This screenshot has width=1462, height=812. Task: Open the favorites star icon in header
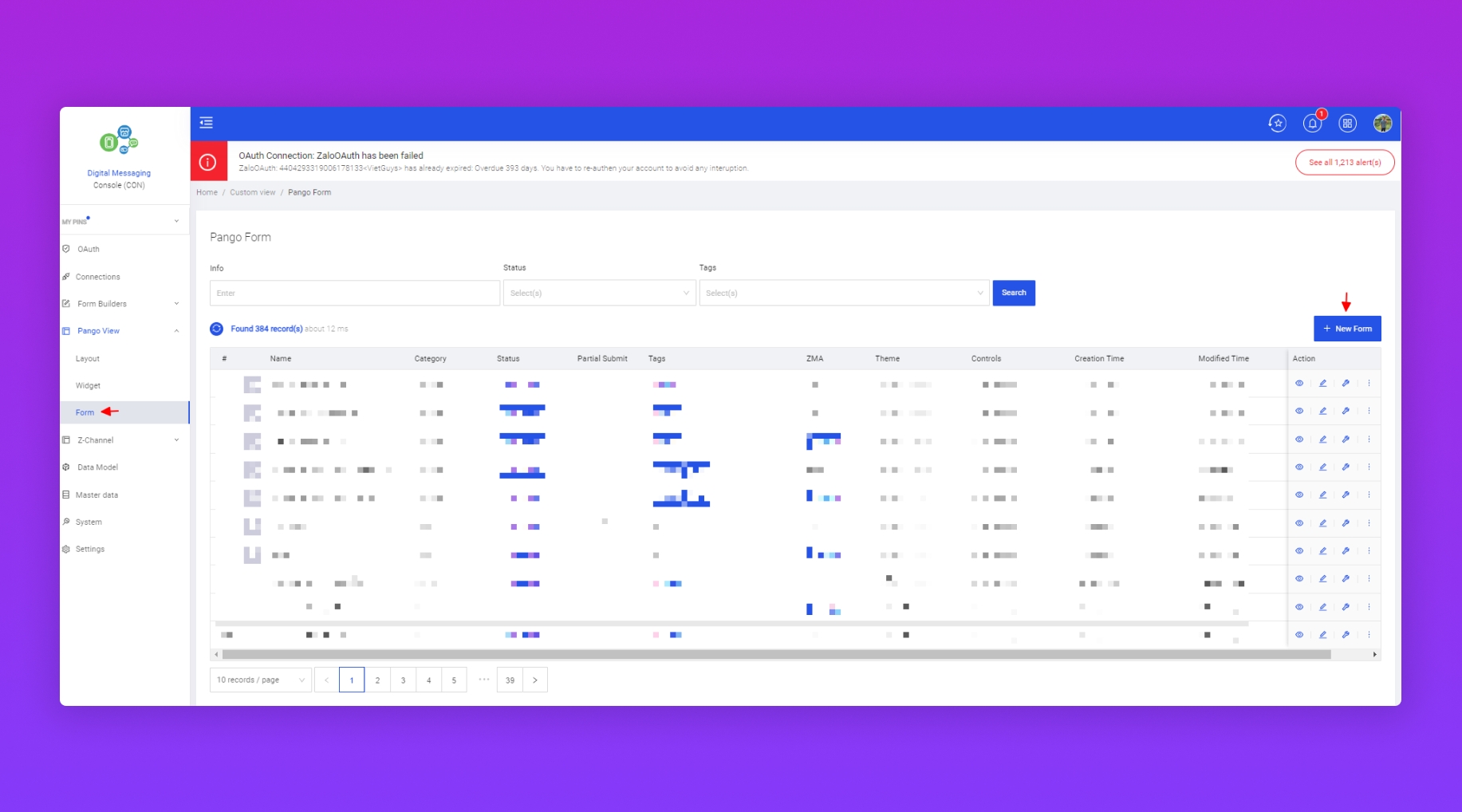pos(1277,123)
